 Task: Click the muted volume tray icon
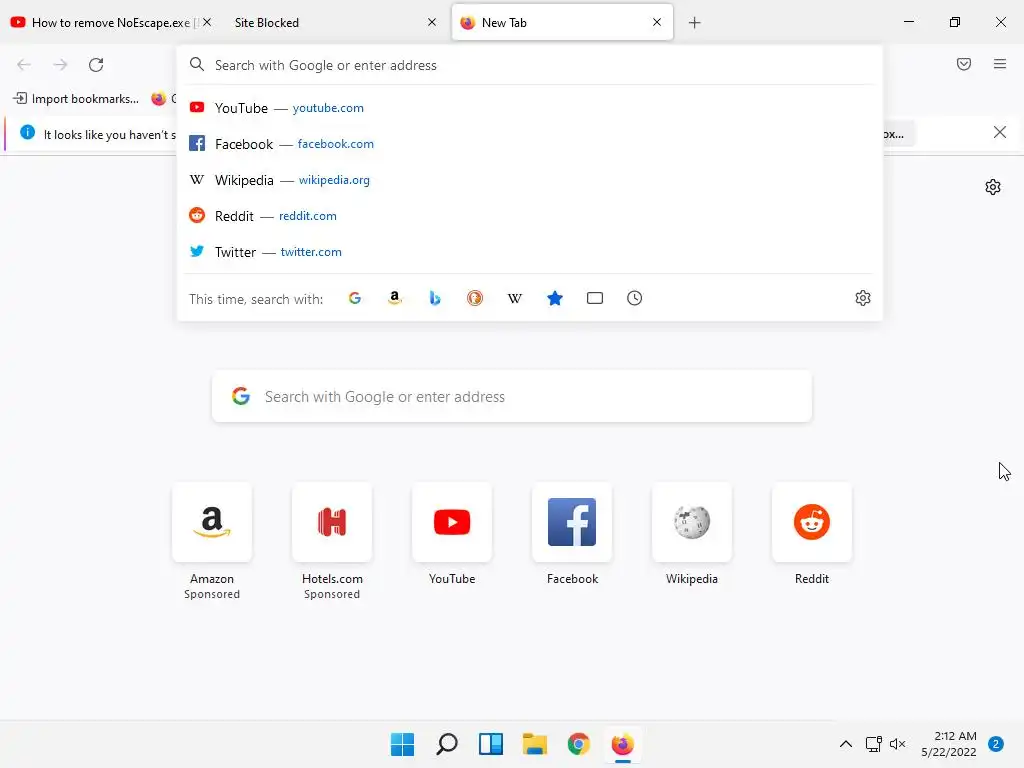[897, 744]
